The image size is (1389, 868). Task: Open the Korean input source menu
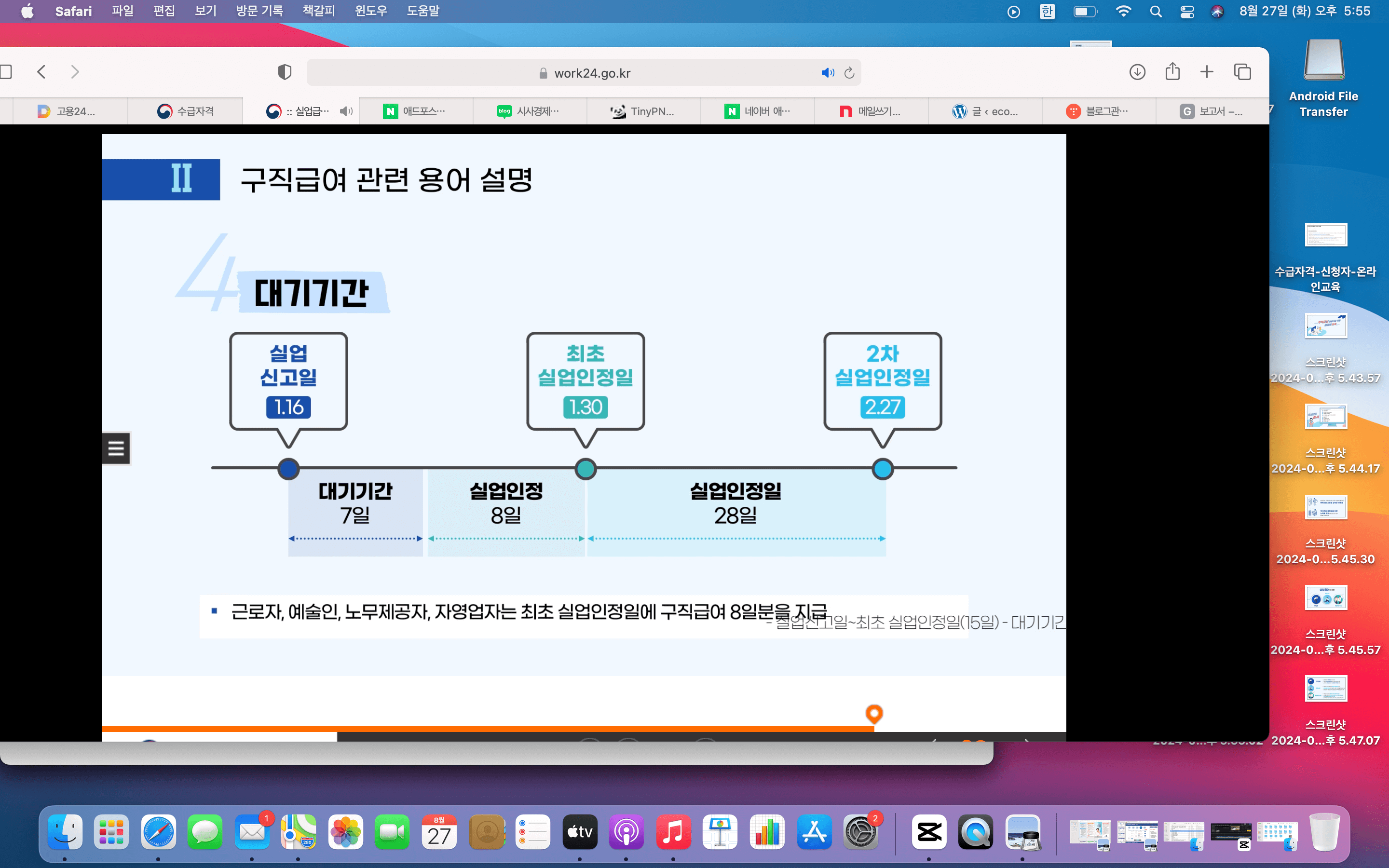coord(1047,12)
